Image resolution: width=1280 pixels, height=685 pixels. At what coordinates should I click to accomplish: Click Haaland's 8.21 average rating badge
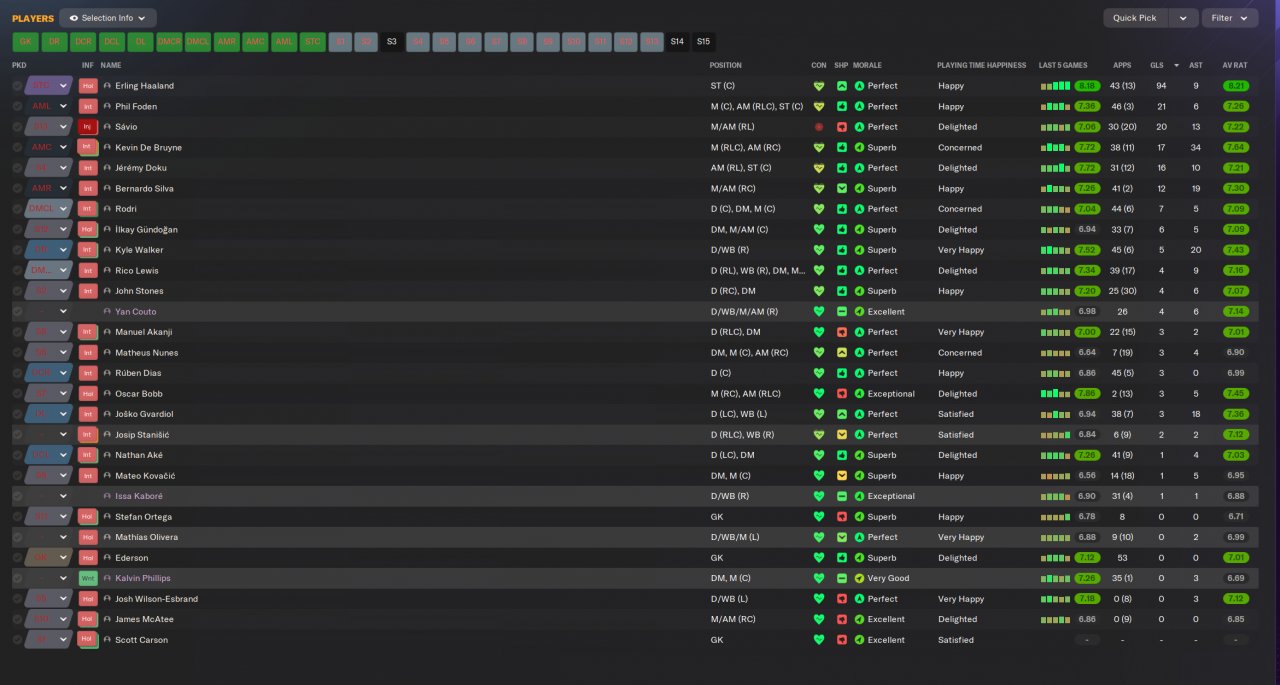1236,86
